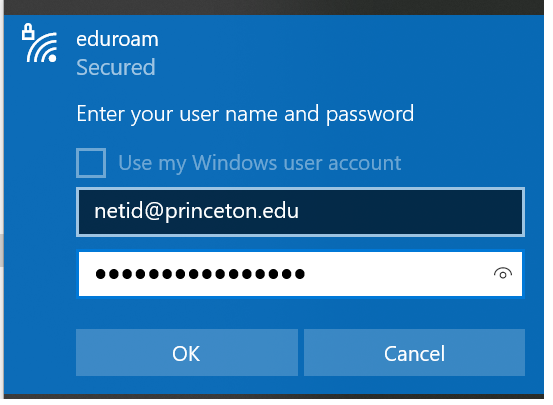Dismiss the dialog with Cancel
This screenshot has height=405, width=553.
(x=414, y=352)
